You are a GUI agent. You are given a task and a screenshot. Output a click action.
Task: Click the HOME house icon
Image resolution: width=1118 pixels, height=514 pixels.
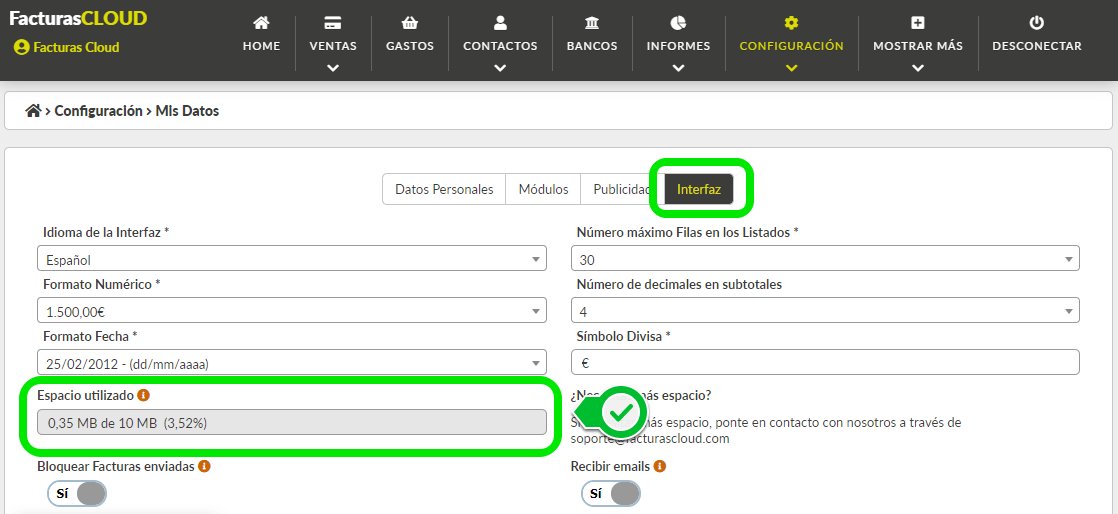tap(261, 24)
